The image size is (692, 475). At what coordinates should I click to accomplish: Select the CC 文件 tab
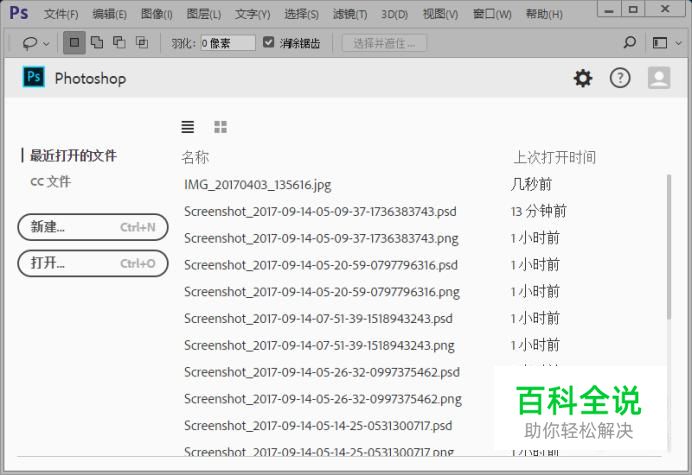coord(50,181)
